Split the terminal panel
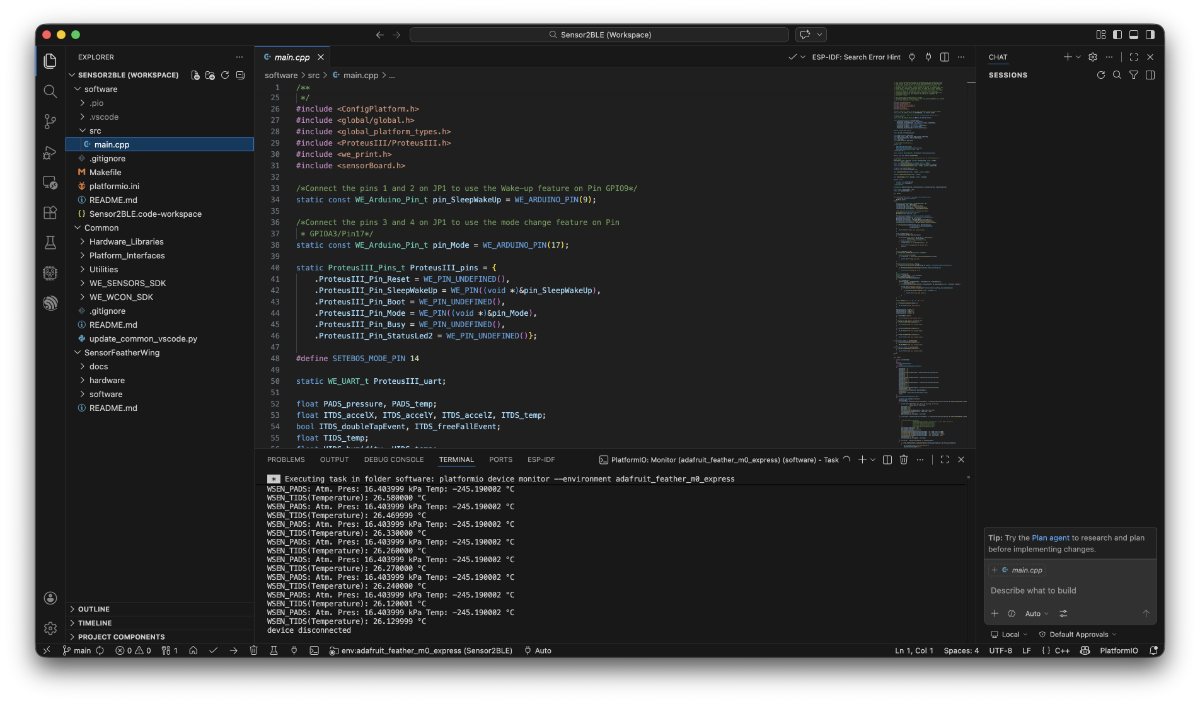Screen dimensions: 1200x704 coord(887,460)
